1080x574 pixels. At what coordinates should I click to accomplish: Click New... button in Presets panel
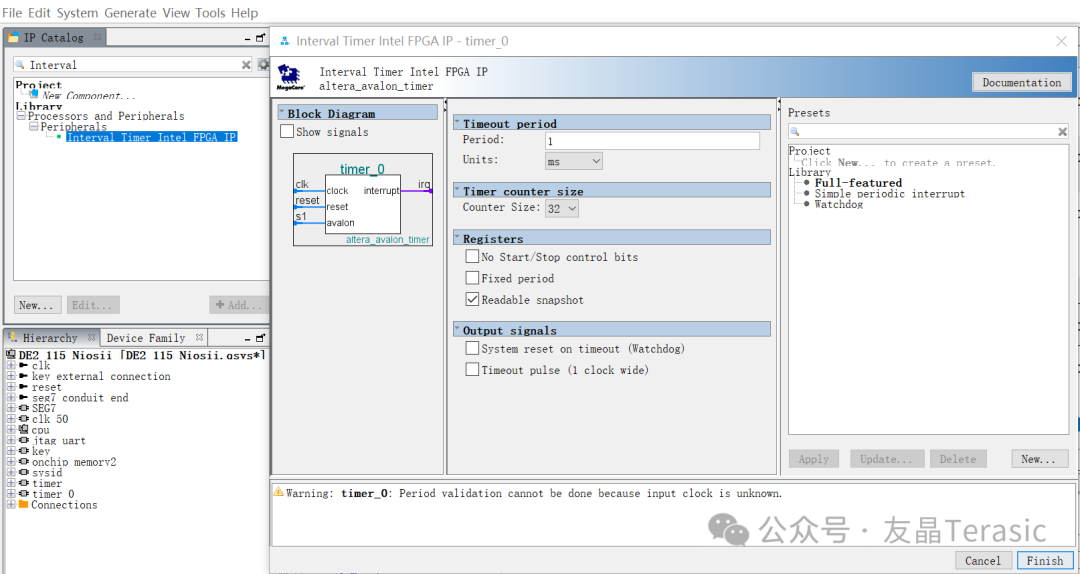tap(1039, 459)
